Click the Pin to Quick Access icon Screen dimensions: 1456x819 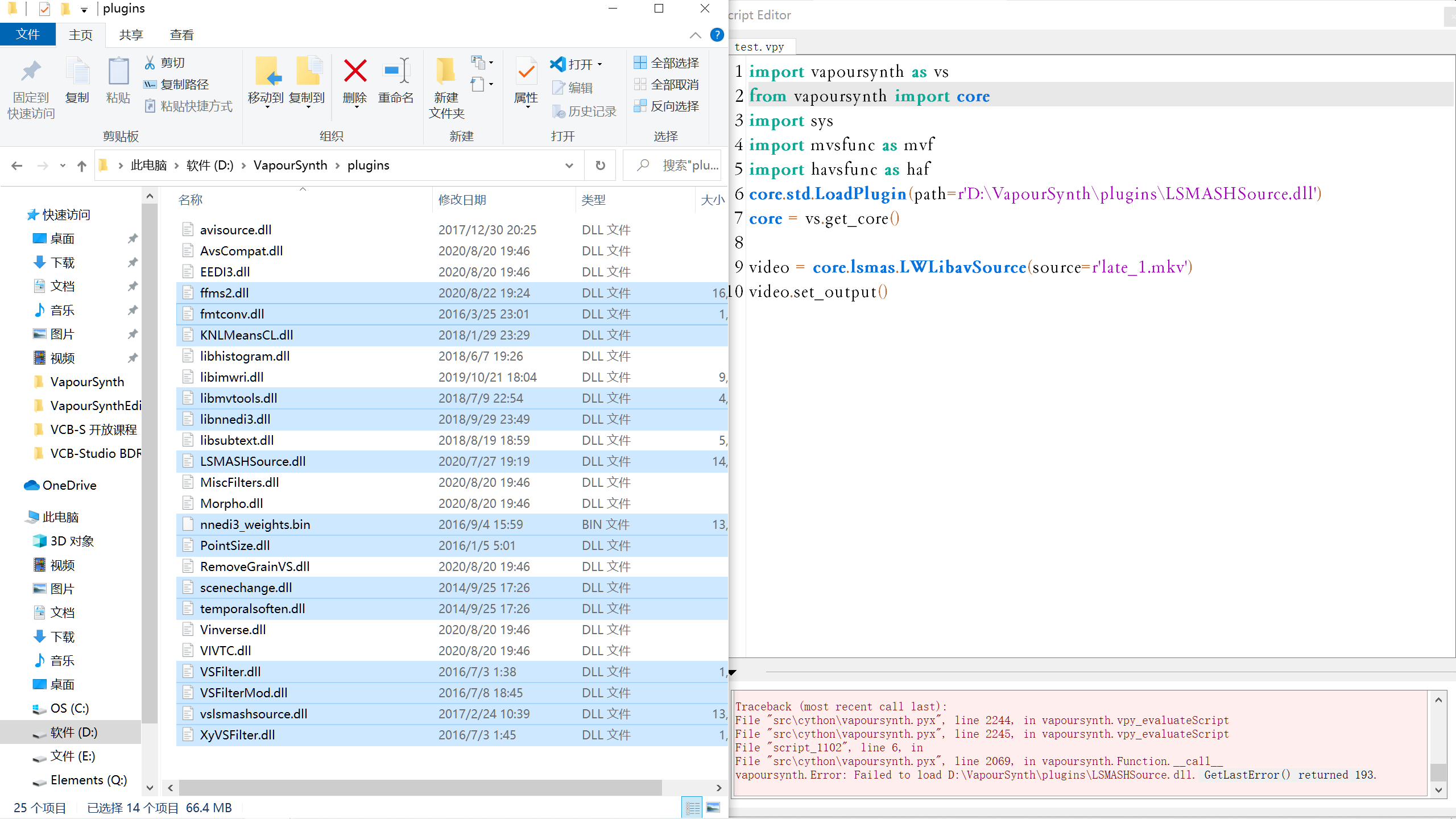(31, 72)
